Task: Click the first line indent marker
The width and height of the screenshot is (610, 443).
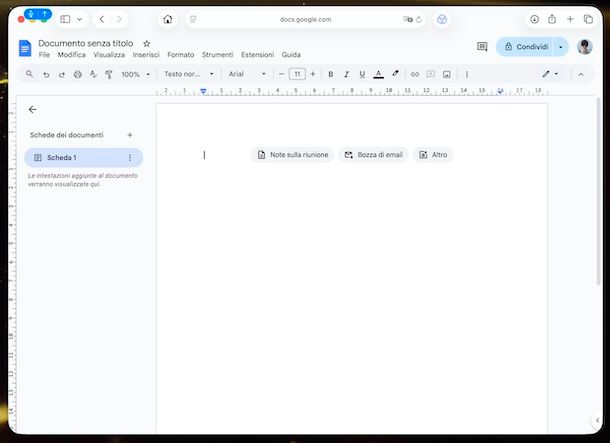Action: pyautogui.click(x=203, y=90)
